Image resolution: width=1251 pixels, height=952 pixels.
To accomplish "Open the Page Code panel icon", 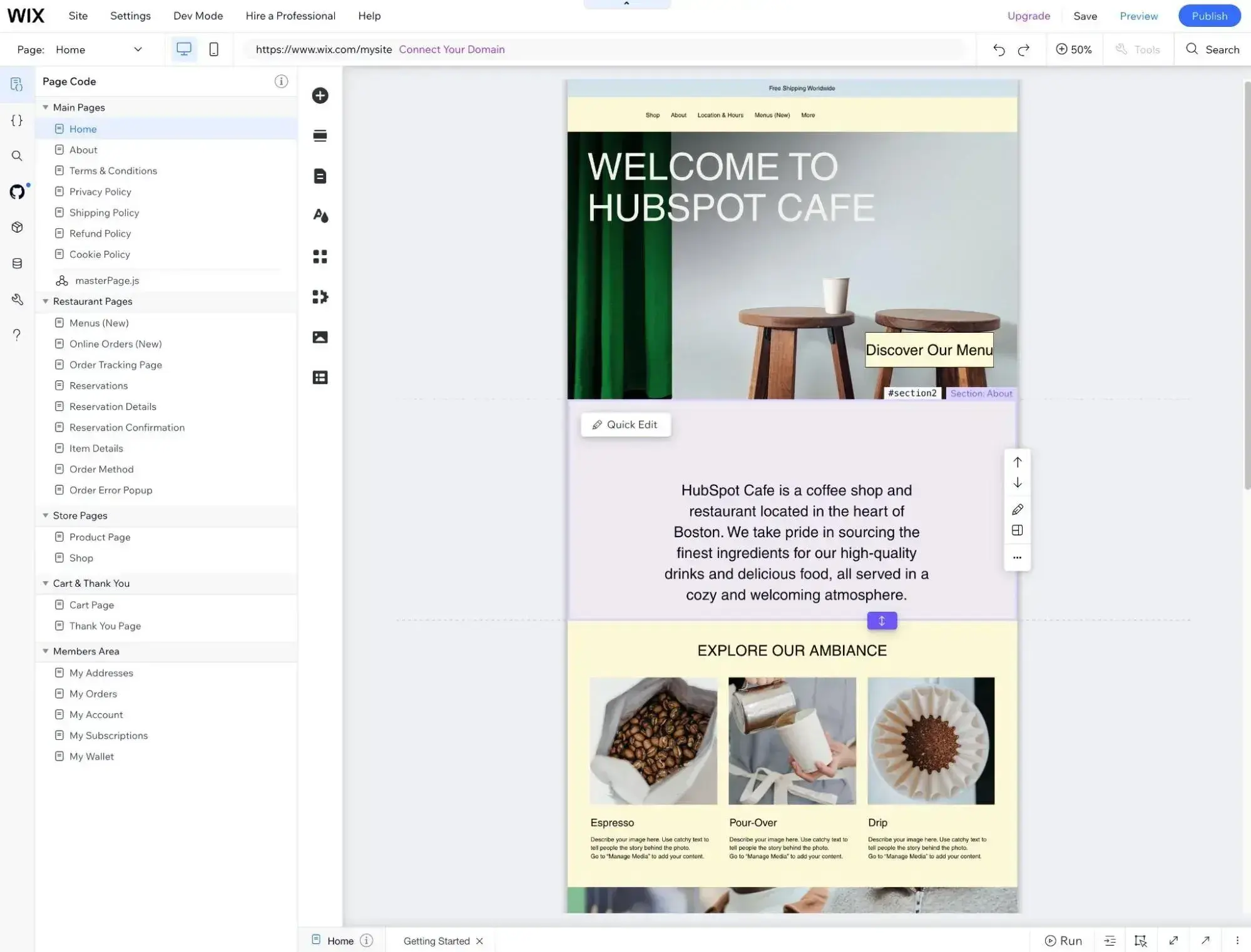I will 16,83.
